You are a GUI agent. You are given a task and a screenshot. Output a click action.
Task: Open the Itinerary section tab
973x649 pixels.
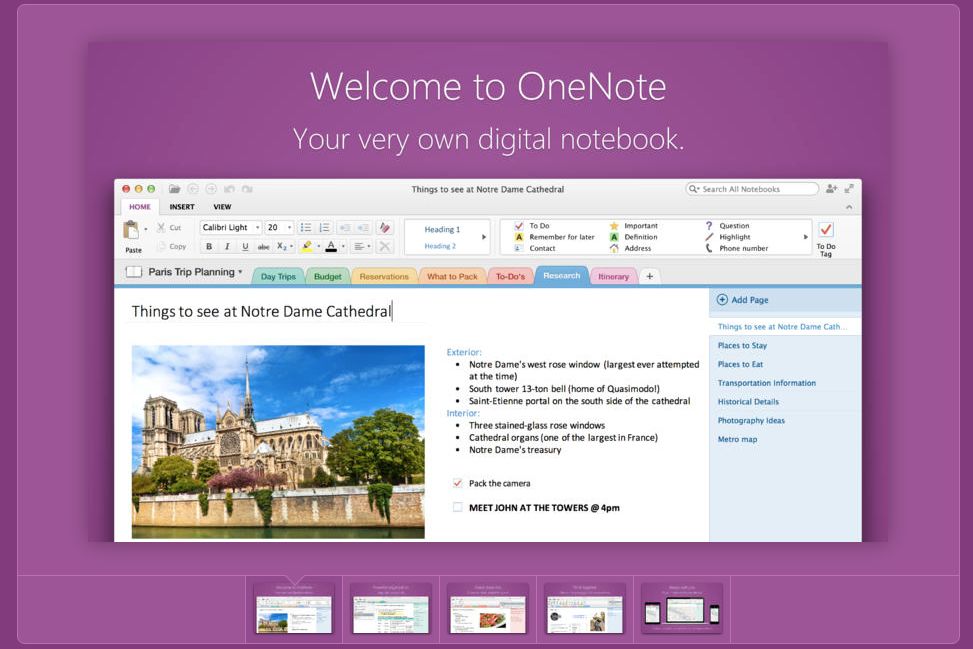[613, 277]
